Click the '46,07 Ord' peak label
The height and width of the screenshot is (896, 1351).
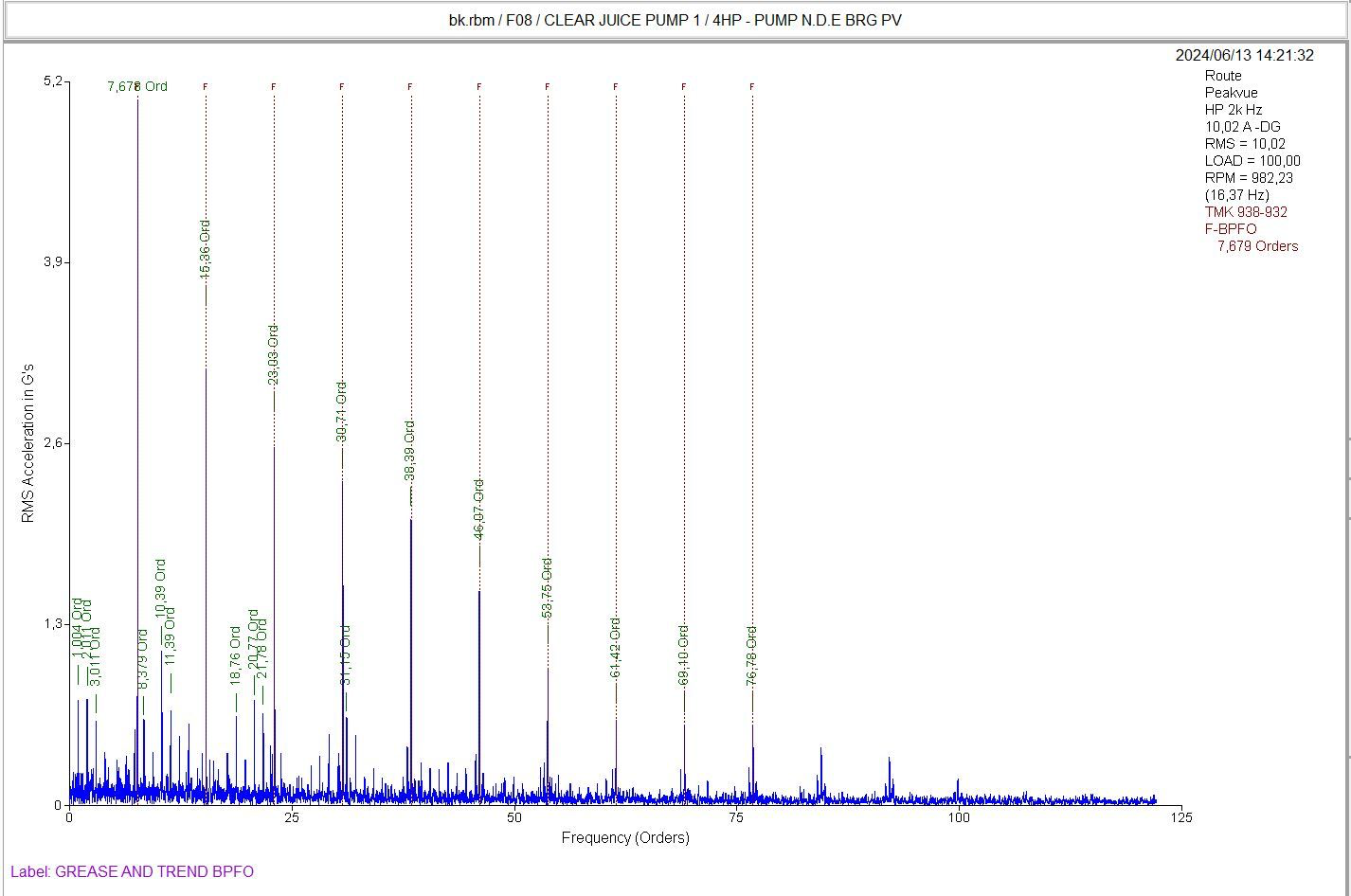pos(478,510)
